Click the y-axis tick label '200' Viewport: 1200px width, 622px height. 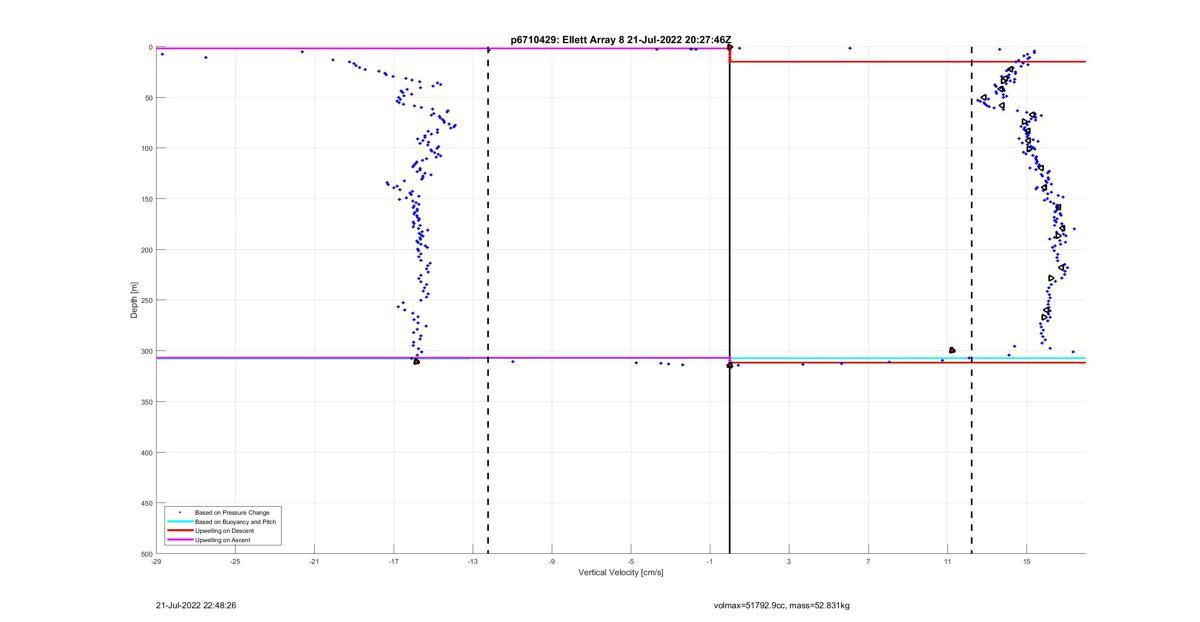146,250
